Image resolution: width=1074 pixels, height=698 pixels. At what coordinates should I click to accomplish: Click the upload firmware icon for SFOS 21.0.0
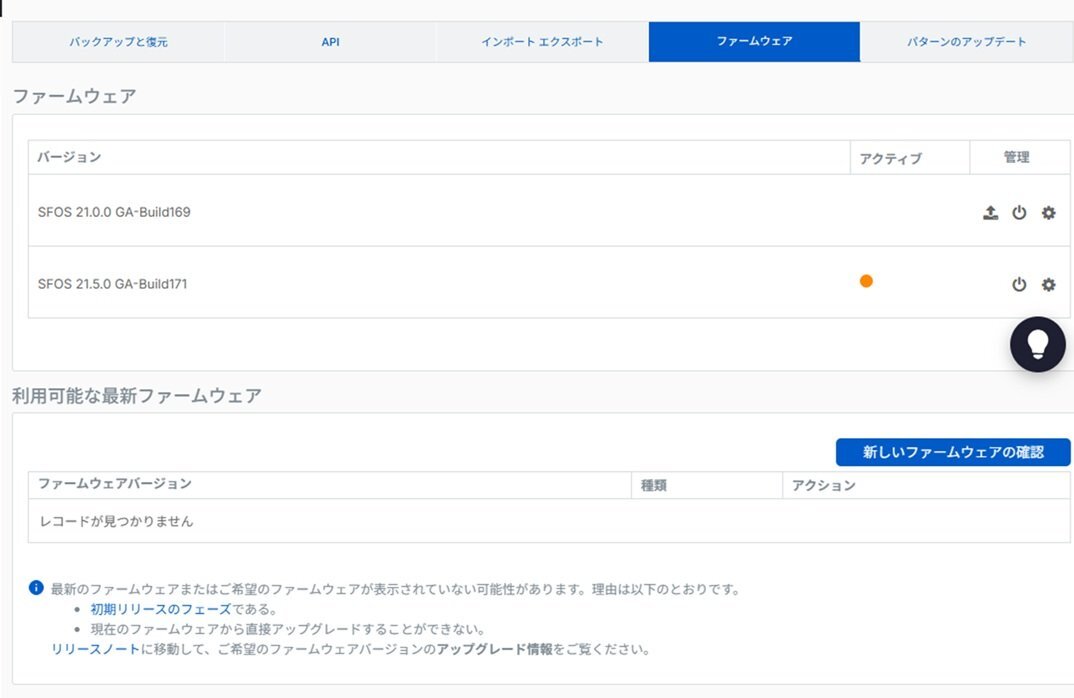point(990,212)
